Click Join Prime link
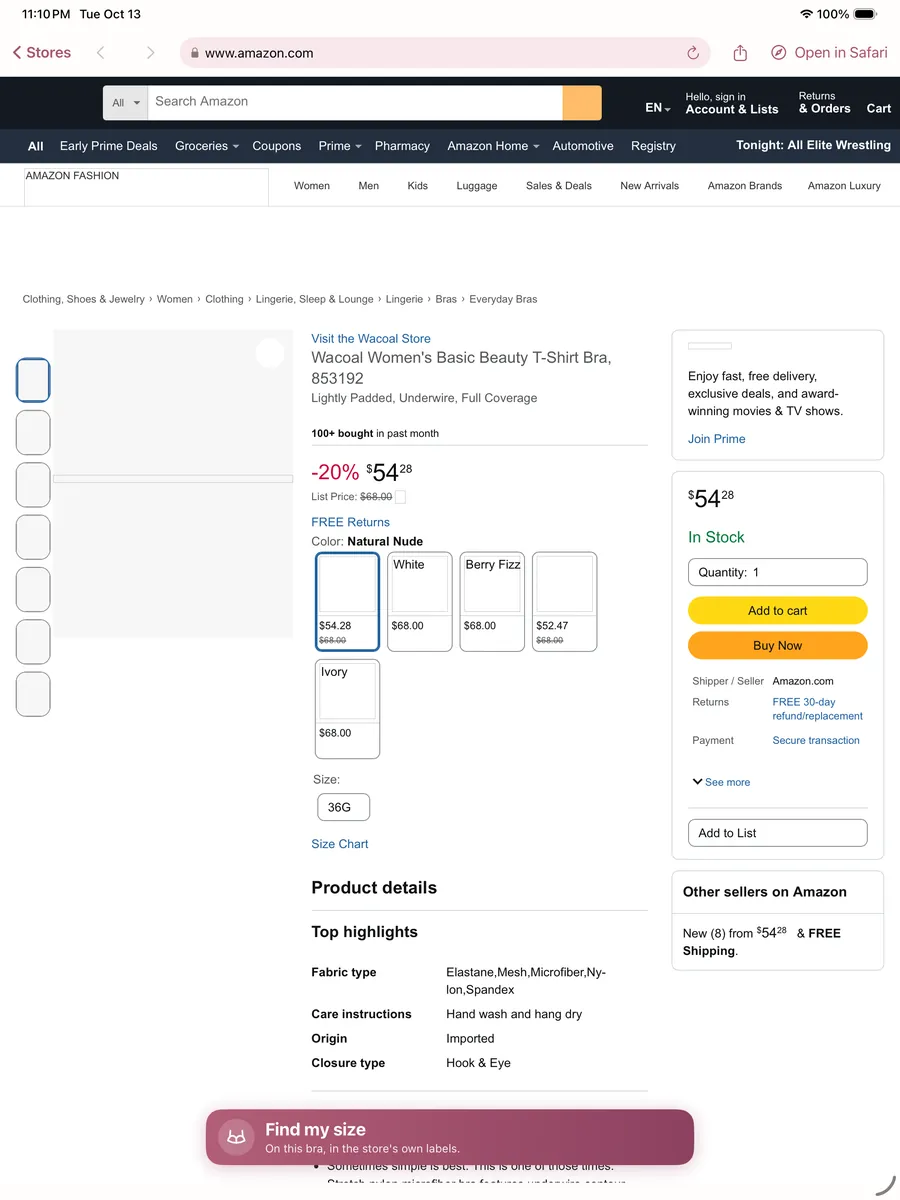This screenshot has height=1200, width=900. coord(716,439)
